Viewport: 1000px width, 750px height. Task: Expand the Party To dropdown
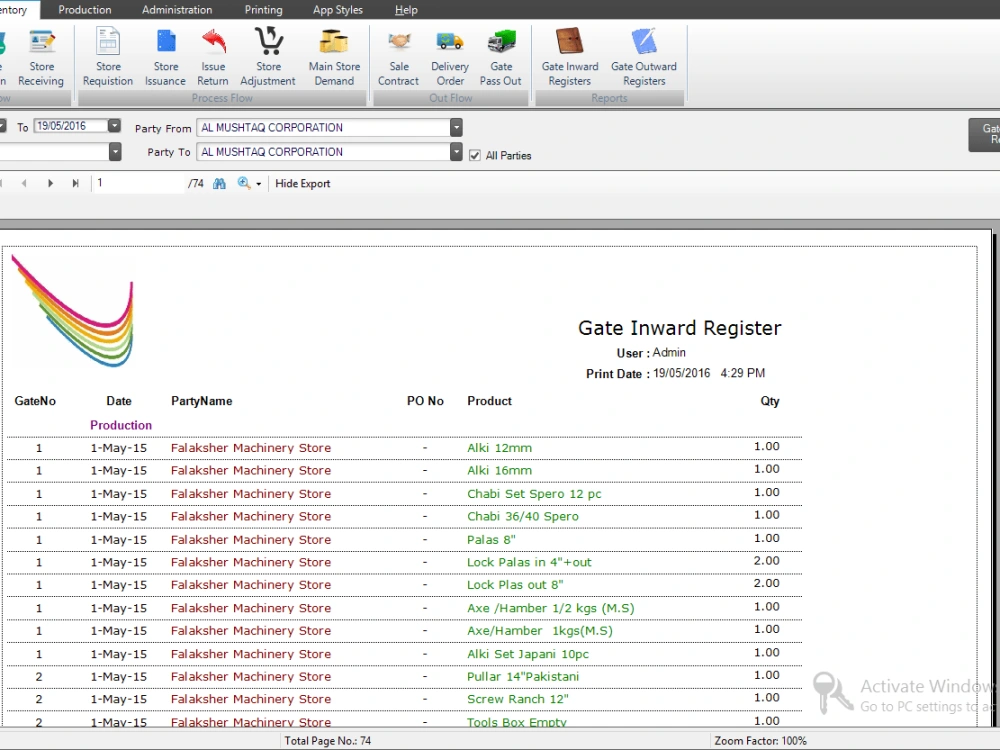point(456,152)
